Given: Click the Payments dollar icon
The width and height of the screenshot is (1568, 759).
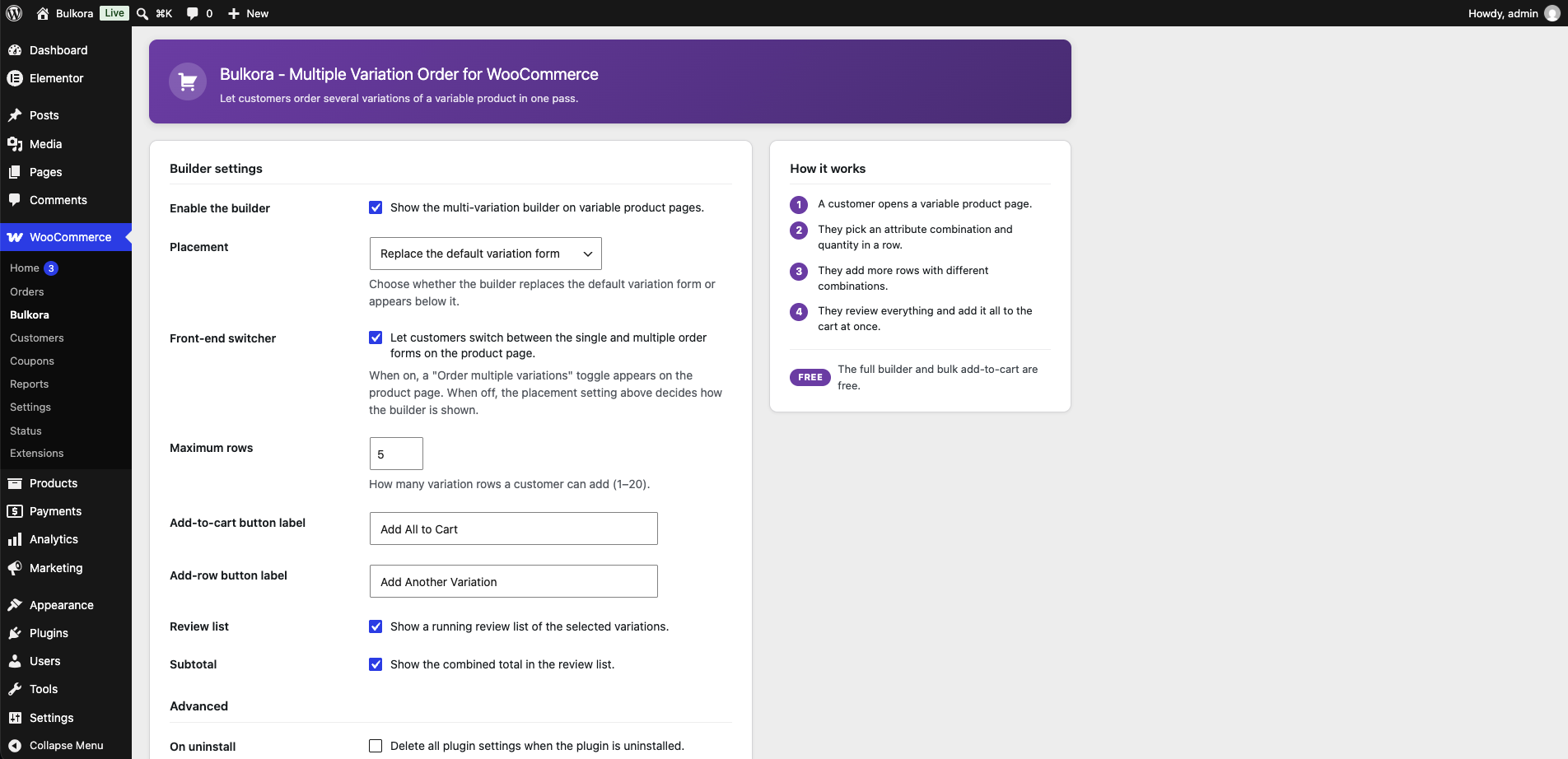Looking at the screenshot, I should click(x=15, y=511).
